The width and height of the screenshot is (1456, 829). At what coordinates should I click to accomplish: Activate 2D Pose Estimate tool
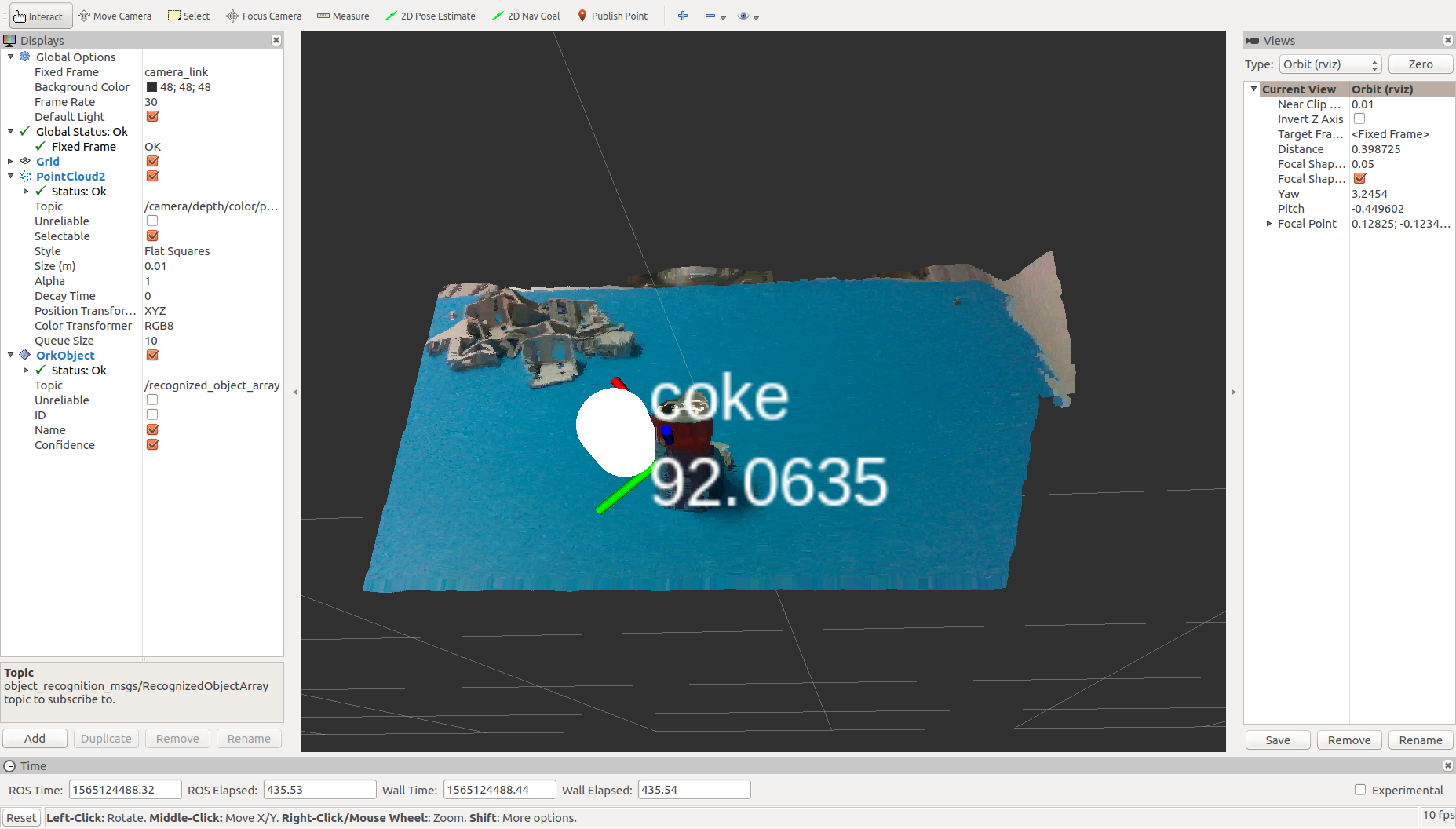coord(430,16)
